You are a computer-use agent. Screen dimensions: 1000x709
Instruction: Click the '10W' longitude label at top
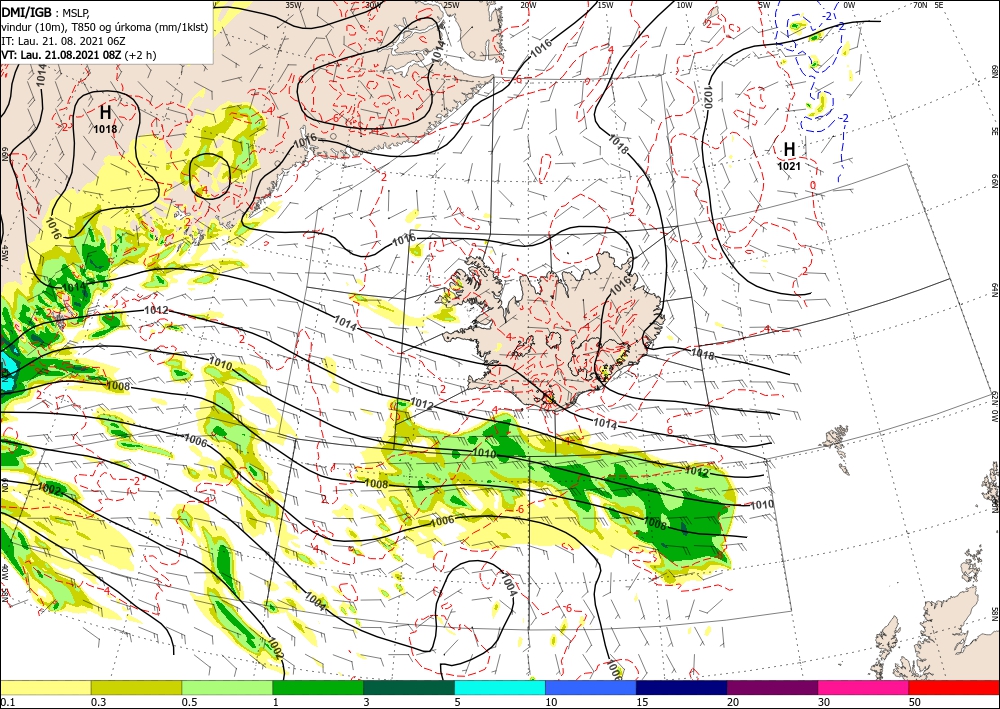pos(684,5)
